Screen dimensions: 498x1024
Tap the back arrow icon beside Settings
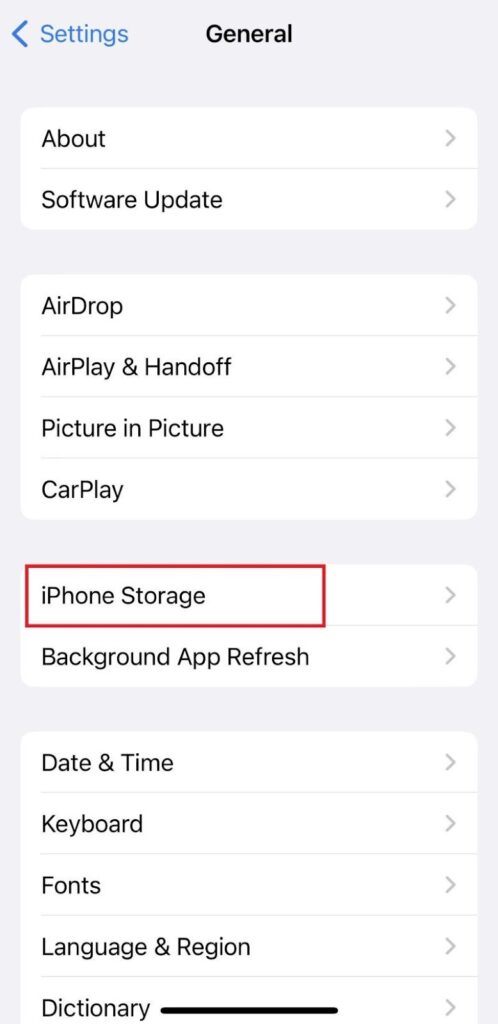(x=20, y=34)
